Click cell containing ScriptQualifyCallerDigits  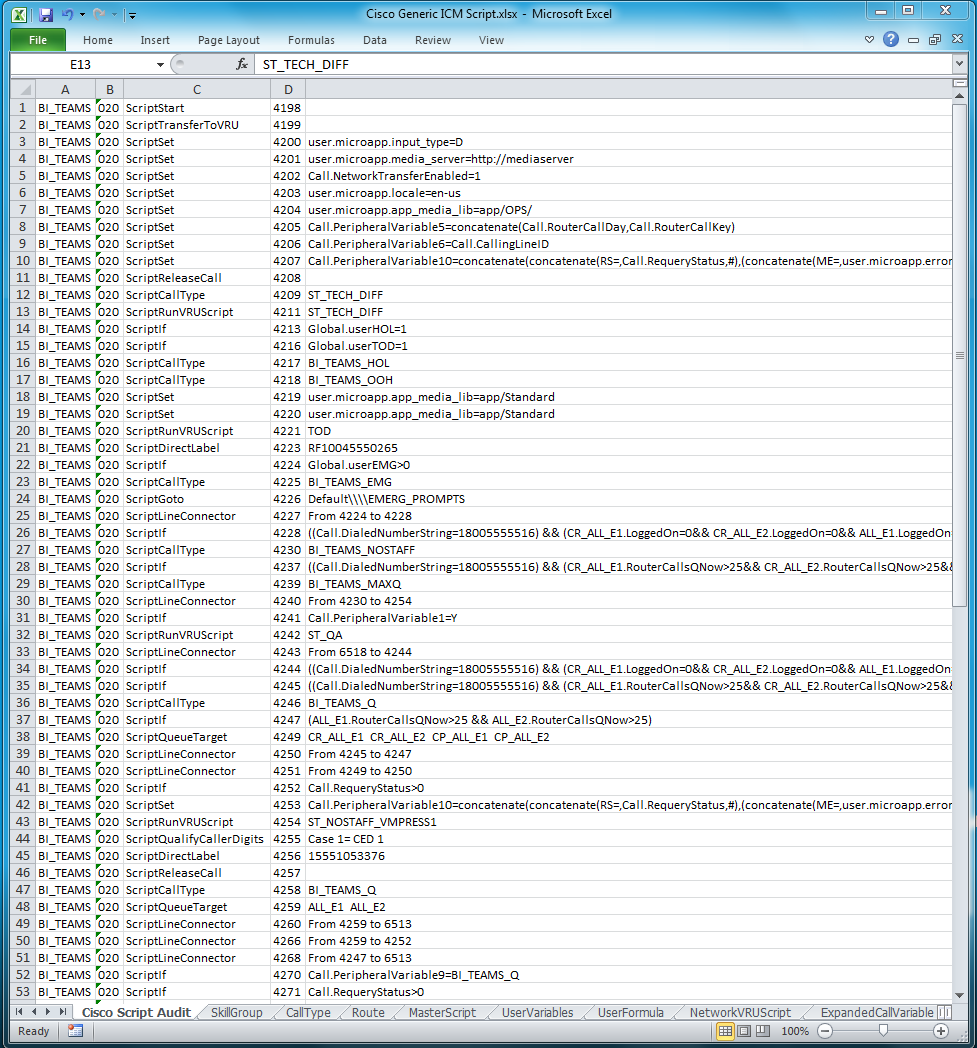[197, 839]
